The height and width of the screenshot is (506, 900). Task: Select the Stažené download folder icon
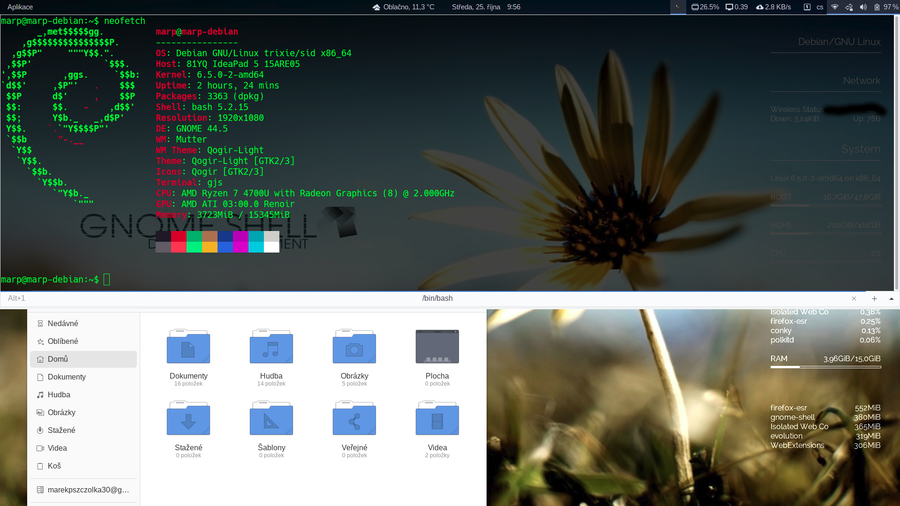click(x=188, y=418)
